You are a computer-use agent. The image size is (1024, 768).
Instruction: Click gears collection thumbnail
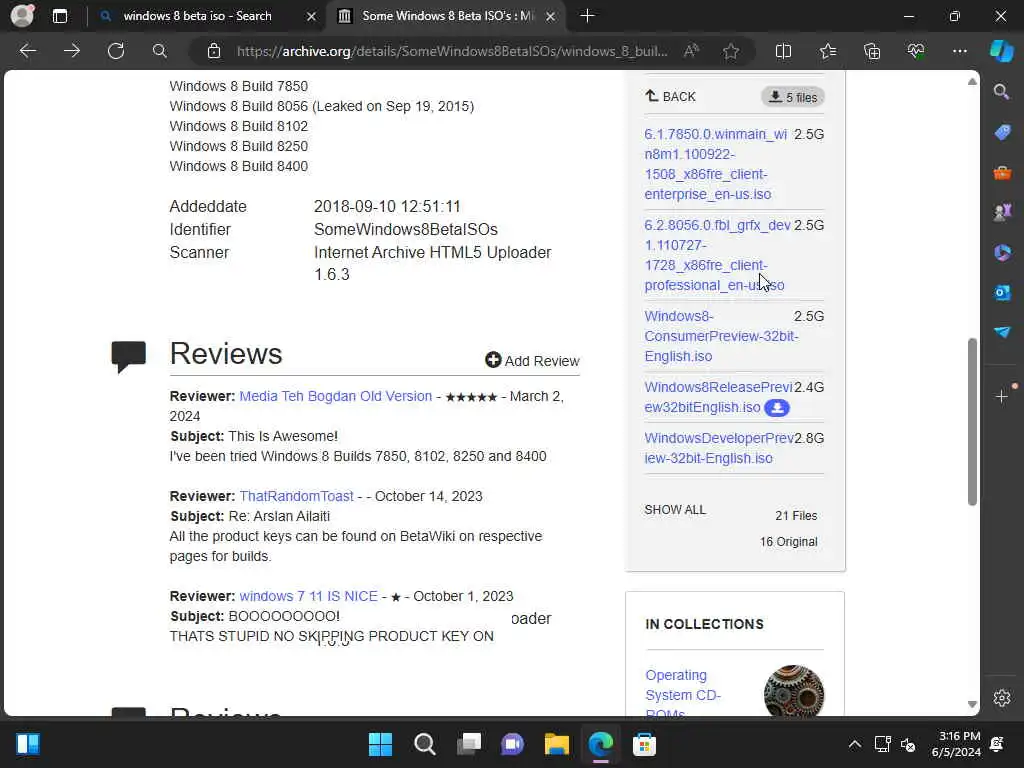(x=793, y=691)
